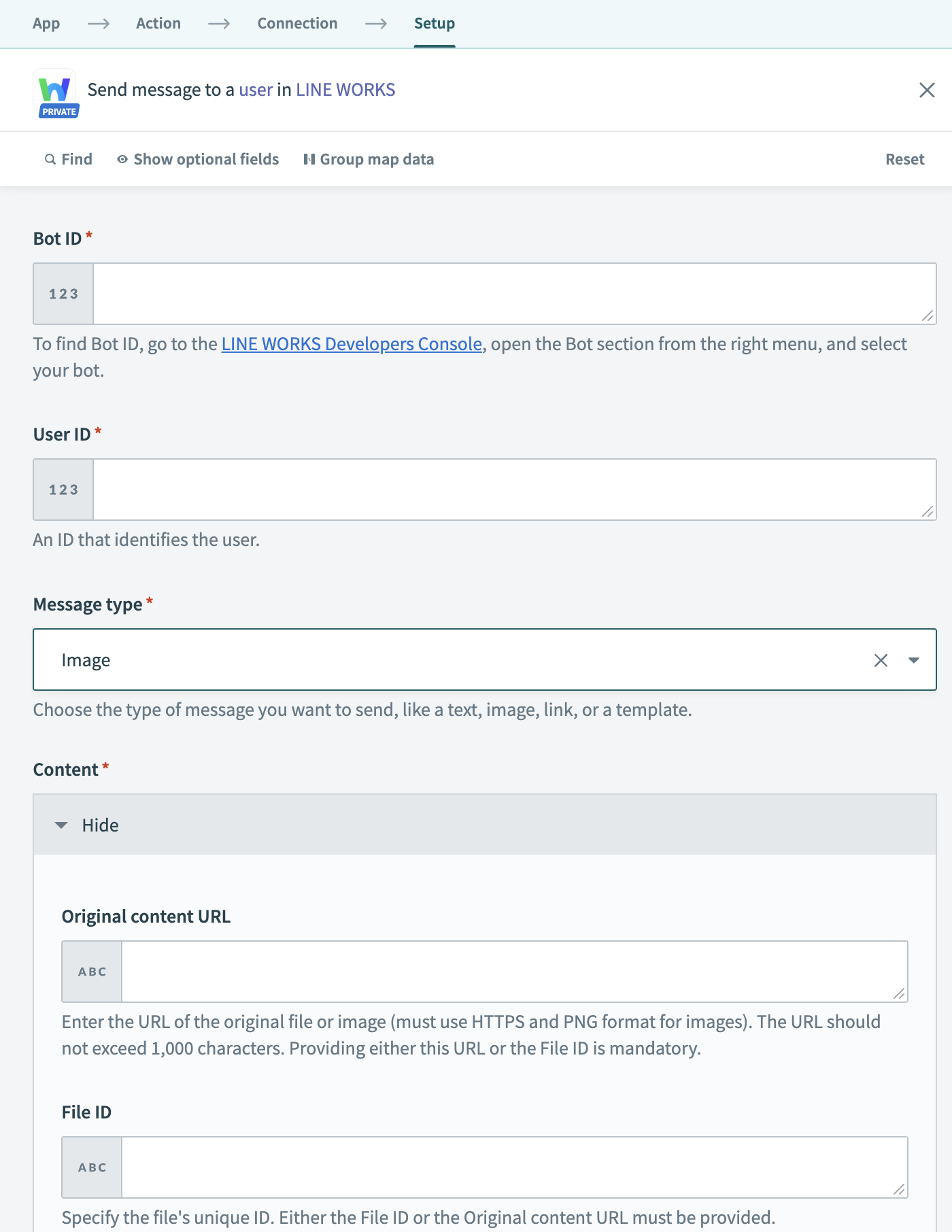Toggle Show optional fields
The width and height of the screenshot is (952, 1232).
click(205, 159)
